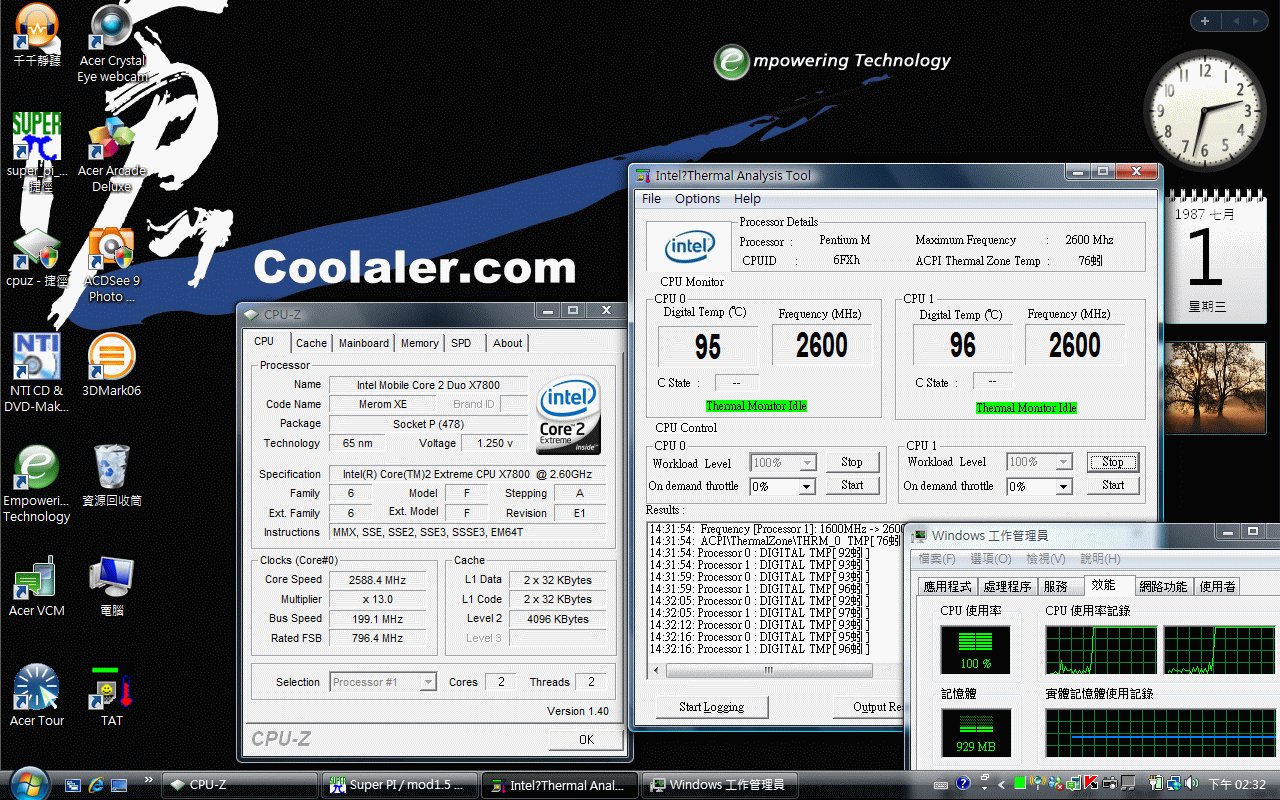Click the green square TAT tray icon
This screenshot has width=1280, height=800.
tap(1020, 784)
